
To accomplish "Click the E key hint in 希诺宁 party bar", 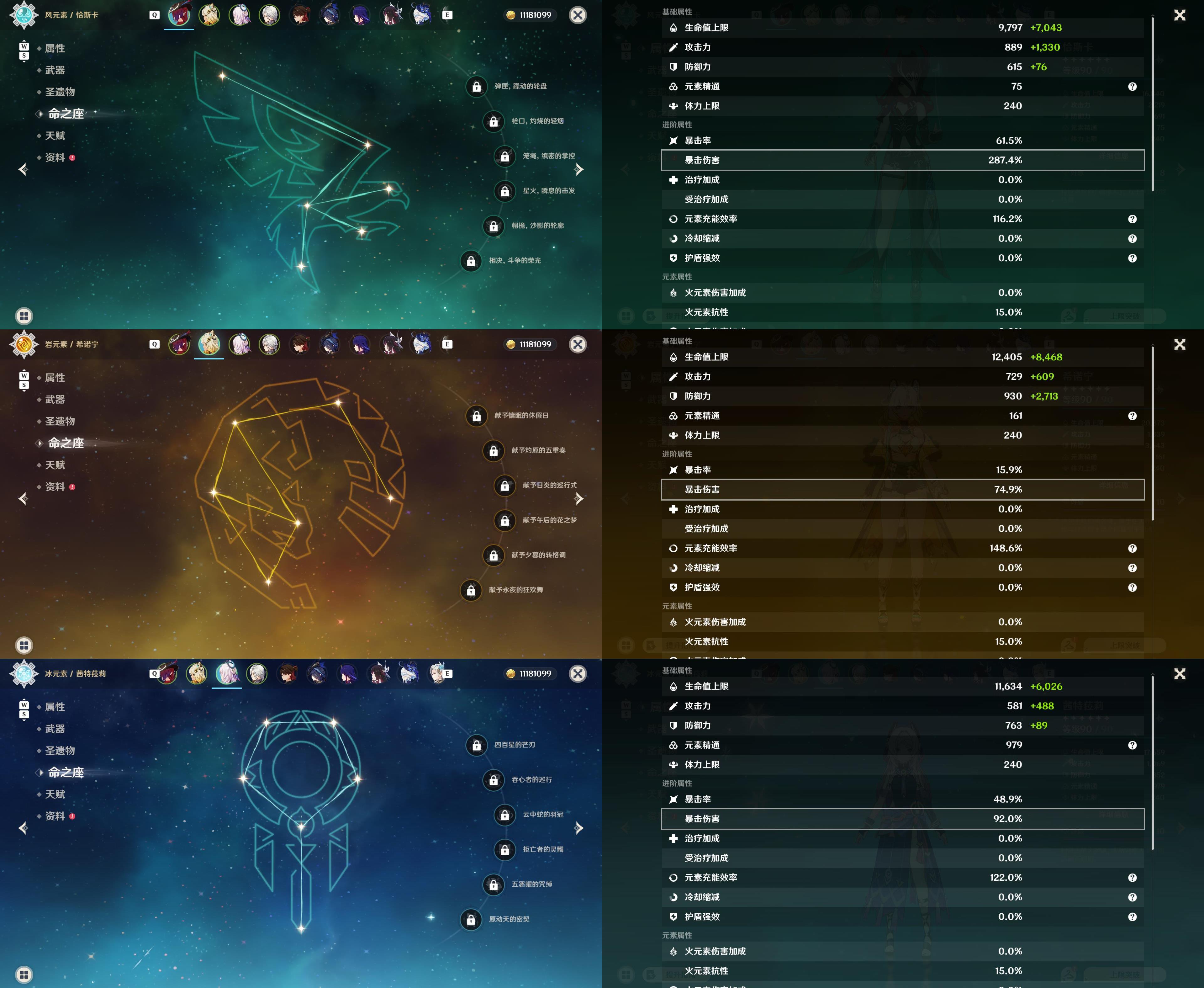I will tap(447, 344).
